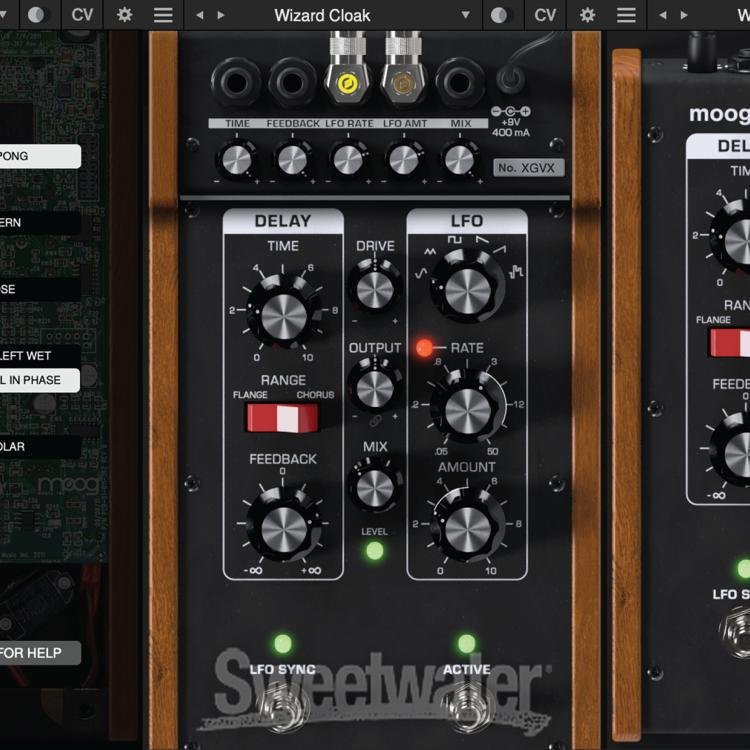Select the IN PHASE option in left panel
750x750 pixels.
40,380
